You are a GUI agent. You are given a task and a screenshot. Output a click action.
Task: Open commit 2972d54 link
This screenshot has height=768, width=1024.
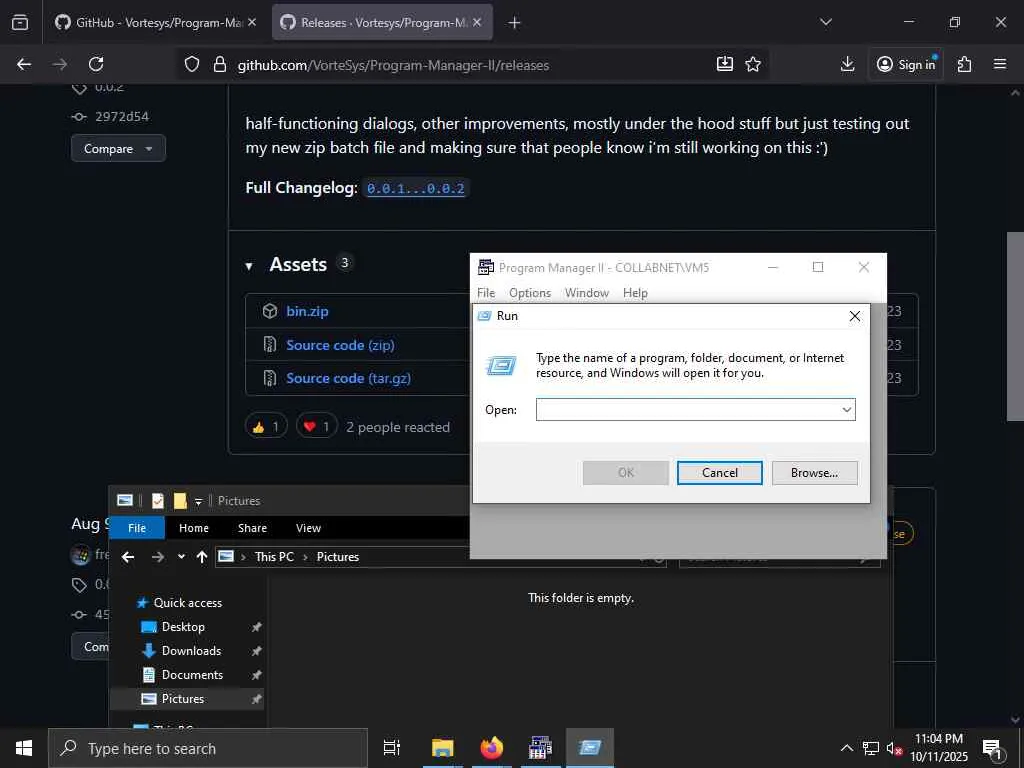point(122,116)
